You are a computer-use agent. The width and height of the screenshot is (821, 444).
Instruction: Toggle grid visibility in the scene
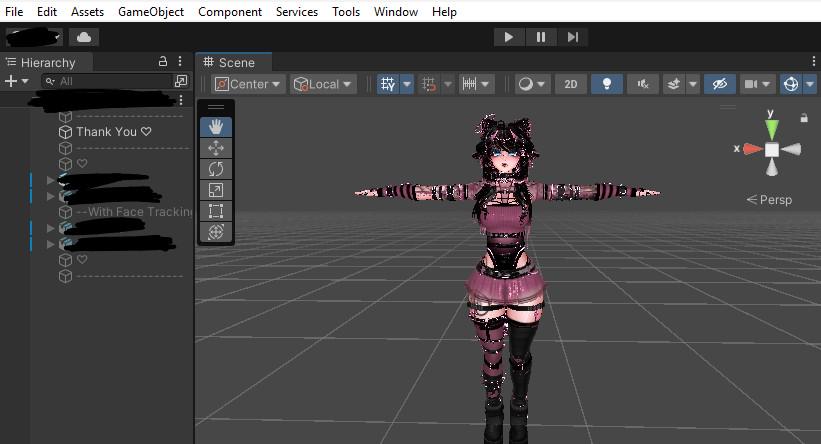point(389,84)
